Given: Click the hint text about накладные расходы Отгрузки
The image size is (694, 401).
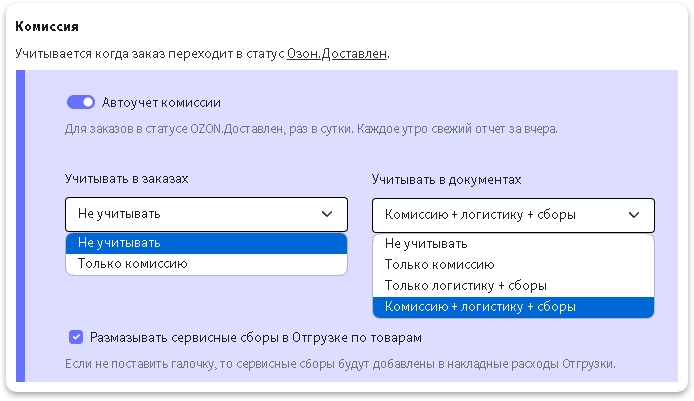Looking at the screenshot, I should 340,364.
